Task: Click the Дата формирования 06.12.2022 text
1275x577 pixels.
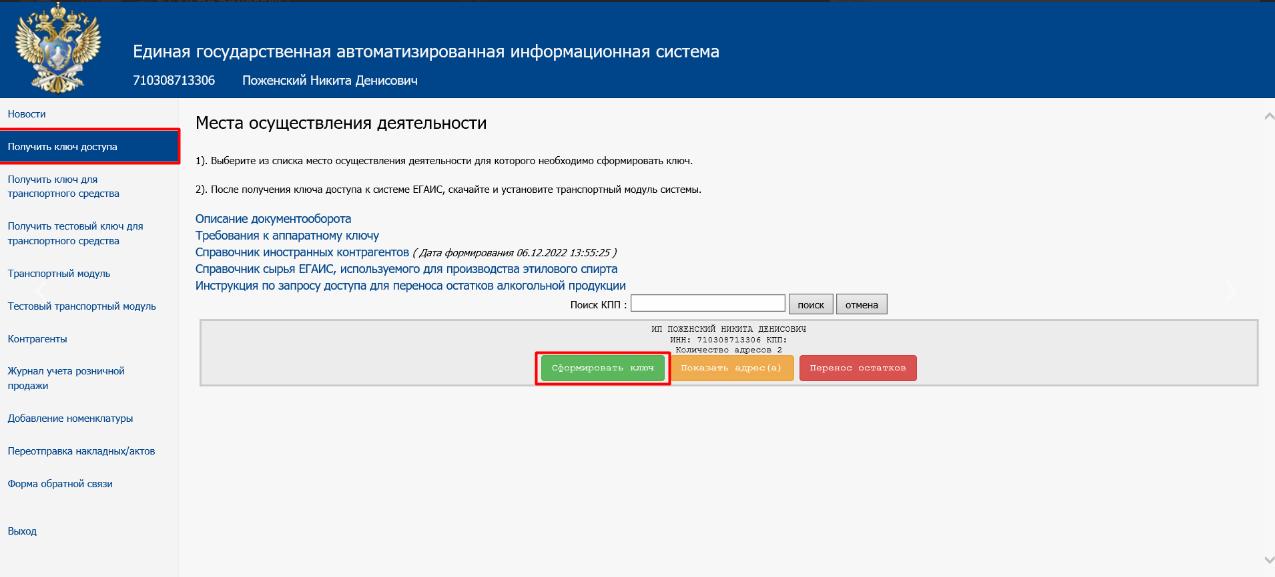Action: pyautogui.click(x=516, y=252)
